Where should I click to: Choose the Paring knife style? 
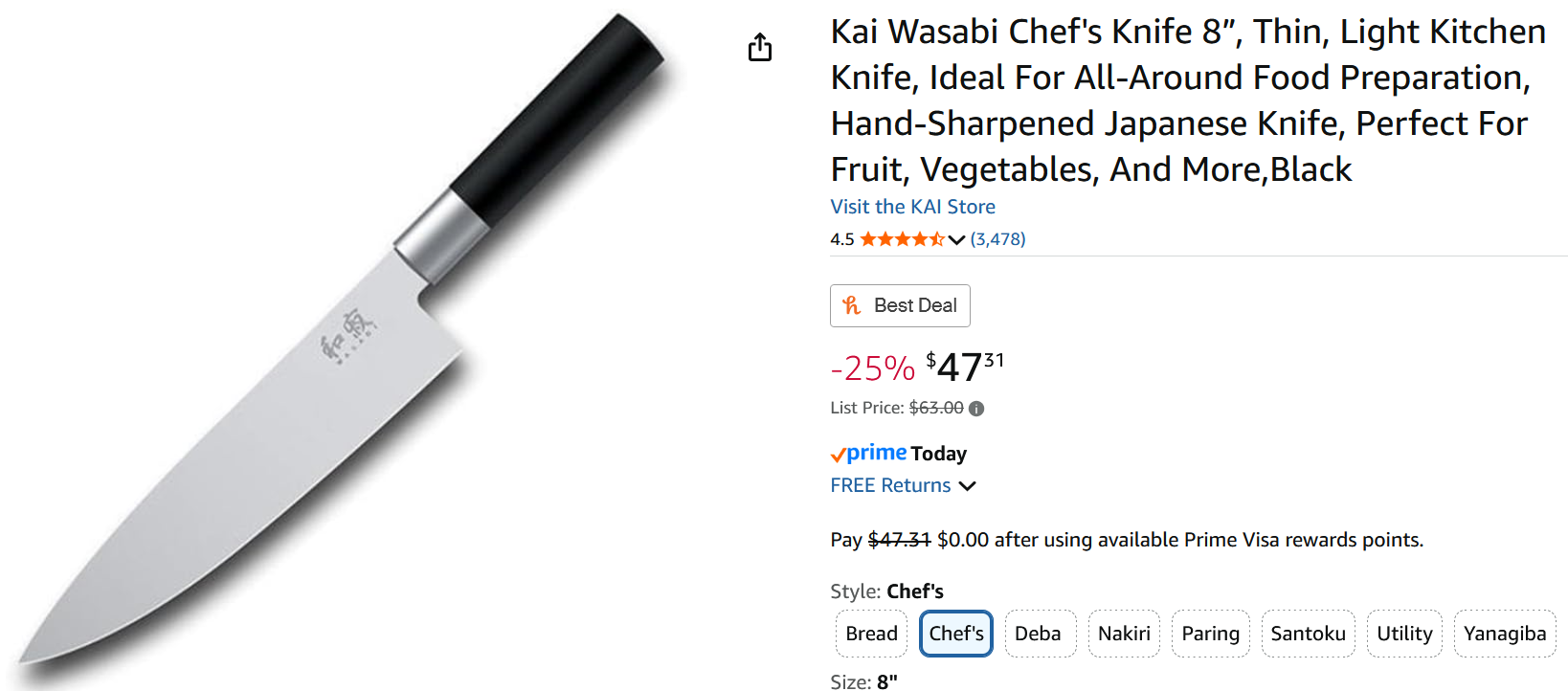(x=1210, y=634)
